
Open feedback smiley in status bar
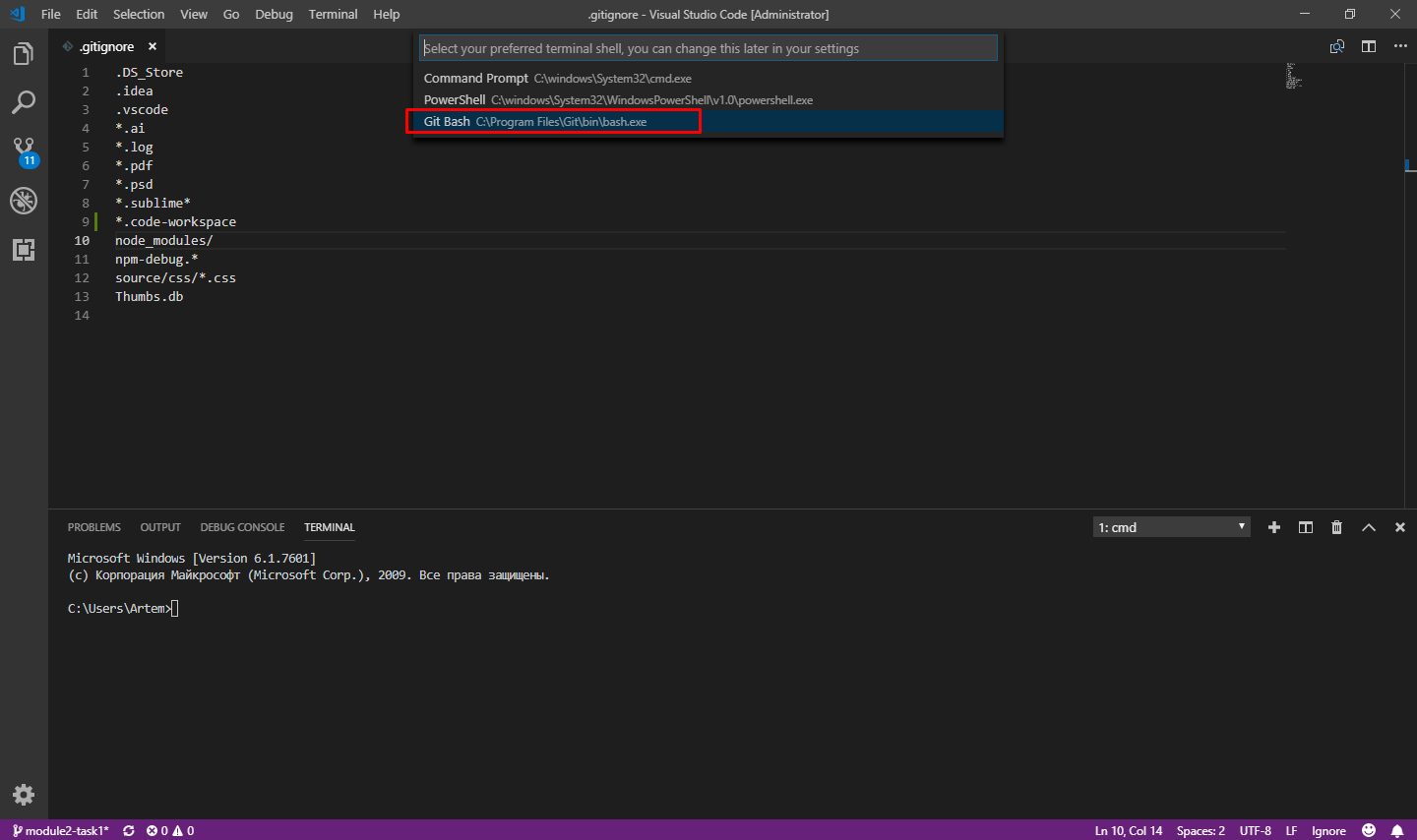pyautogui.click(x=1369, y=831)
